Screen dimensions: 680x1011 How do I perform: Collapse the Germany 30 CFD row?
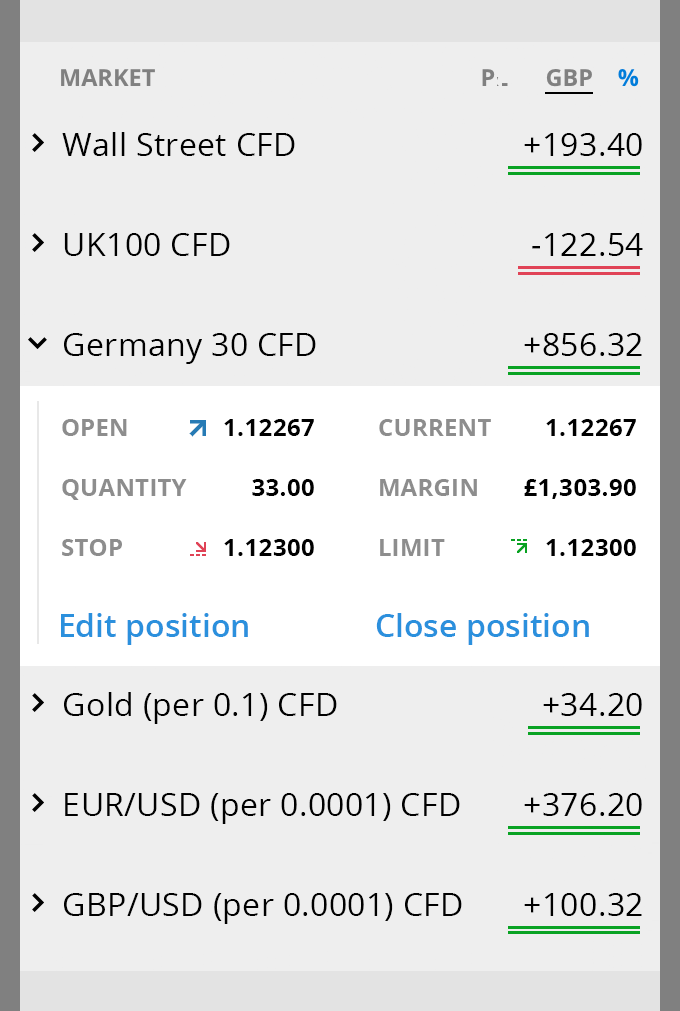(38, 344)
